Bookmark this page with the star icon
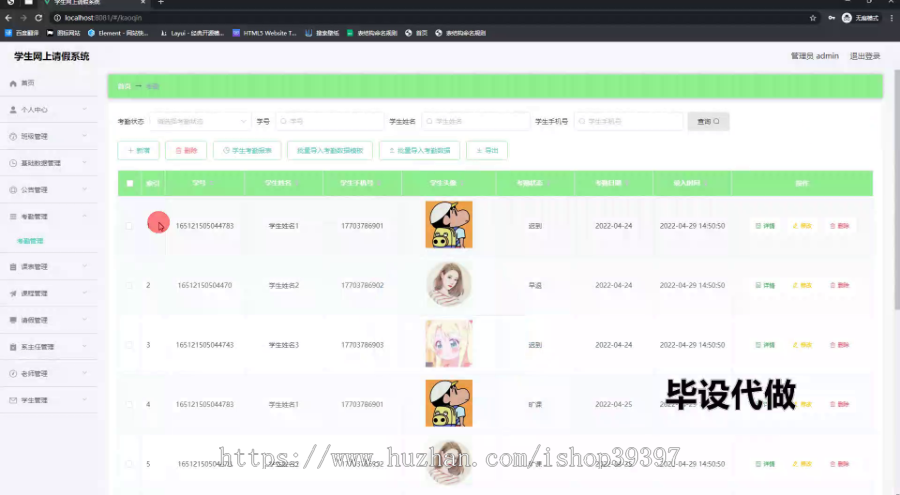 coord(813,18)
